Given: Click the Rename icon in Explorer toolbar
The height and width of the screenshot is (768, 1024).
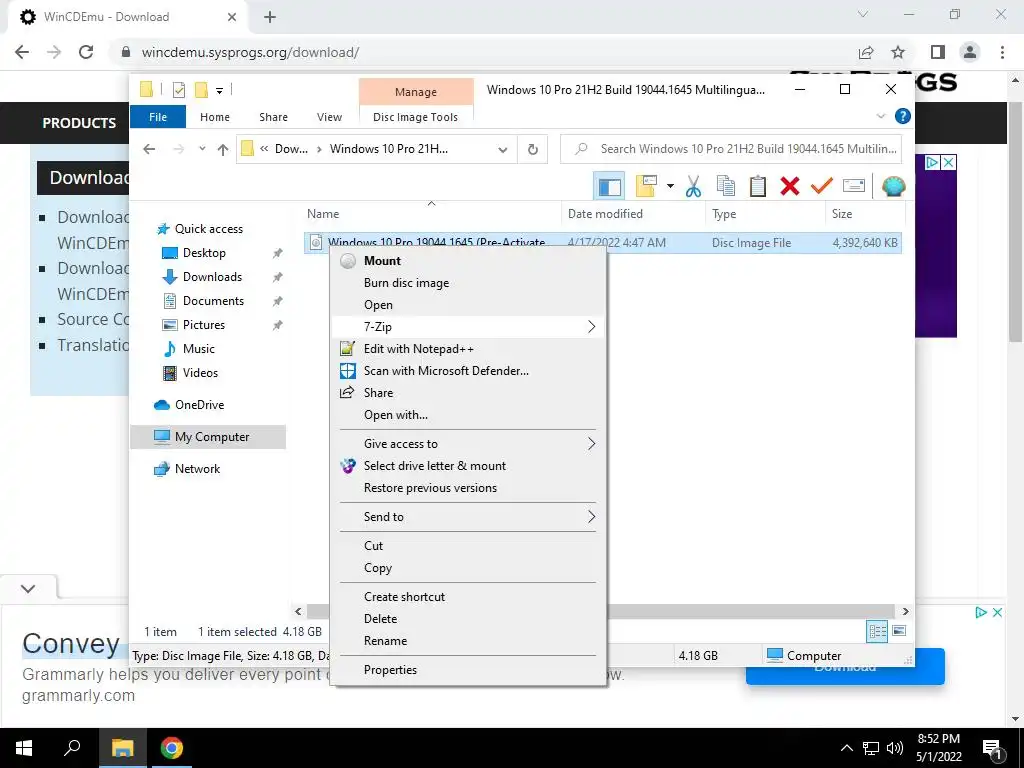Looking at the screenshot, I should pyautogui.click(x=854, y=186).
